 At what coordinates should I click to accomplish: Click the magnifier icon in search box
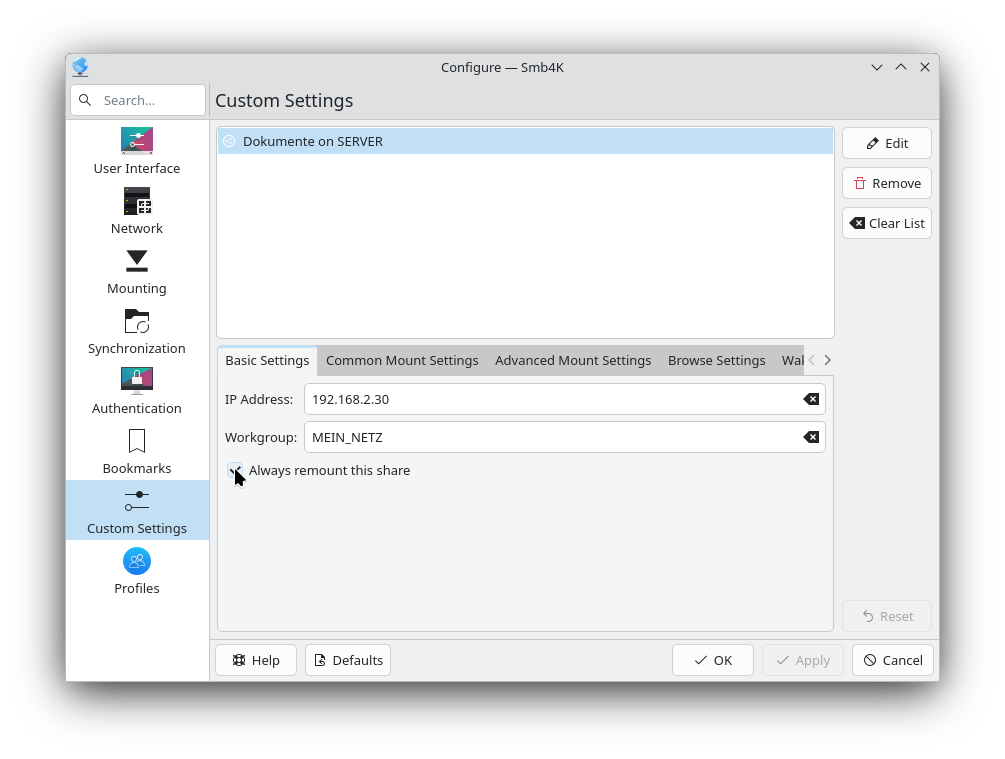pos(85,100)
